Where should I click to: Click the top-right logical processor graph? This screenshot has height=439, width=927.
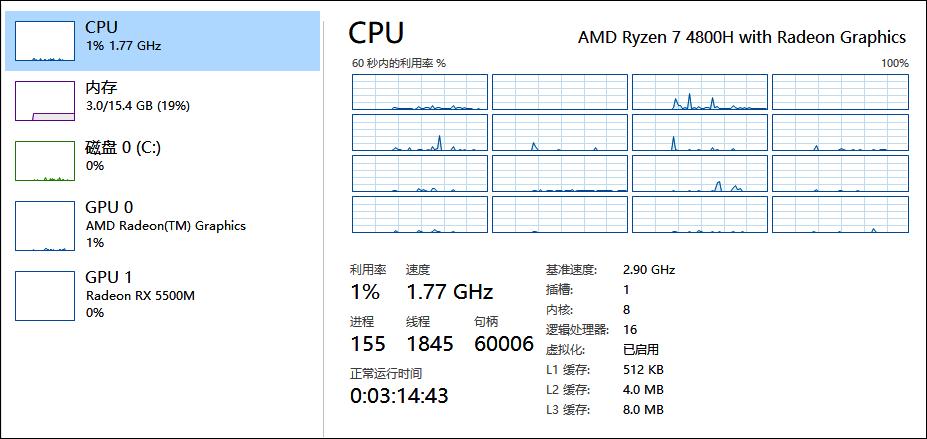840,92
